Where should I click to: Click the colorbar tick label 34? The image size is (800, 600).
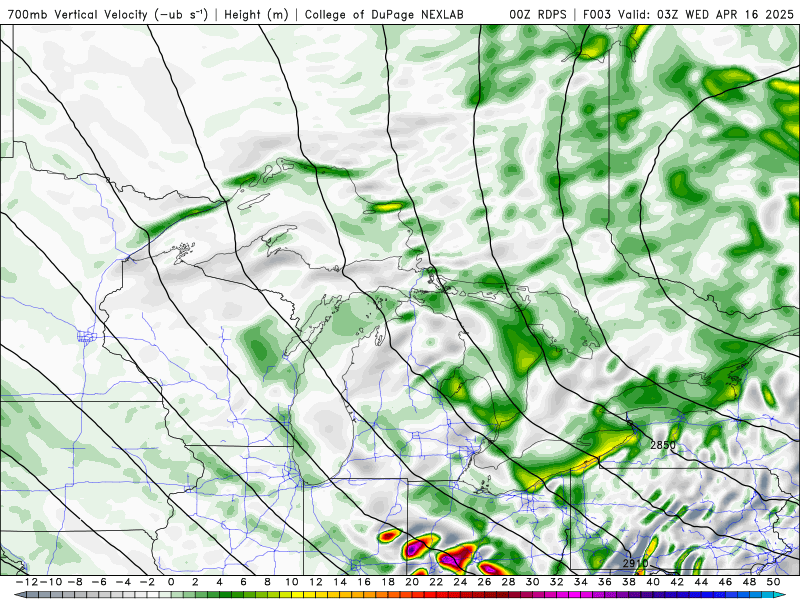581,582
